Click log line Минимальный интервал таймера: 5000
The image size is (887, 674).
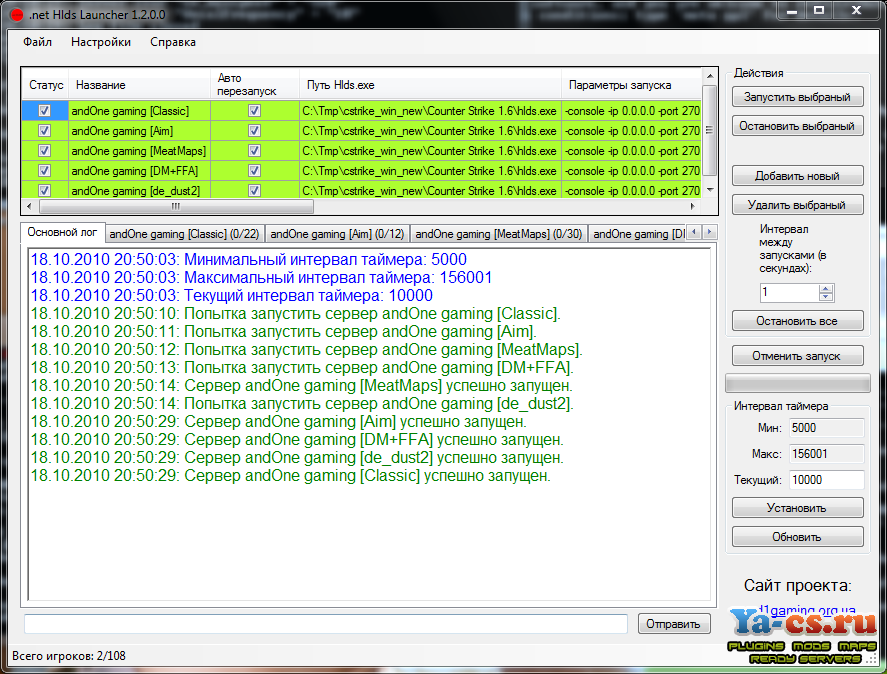point(248,260)
